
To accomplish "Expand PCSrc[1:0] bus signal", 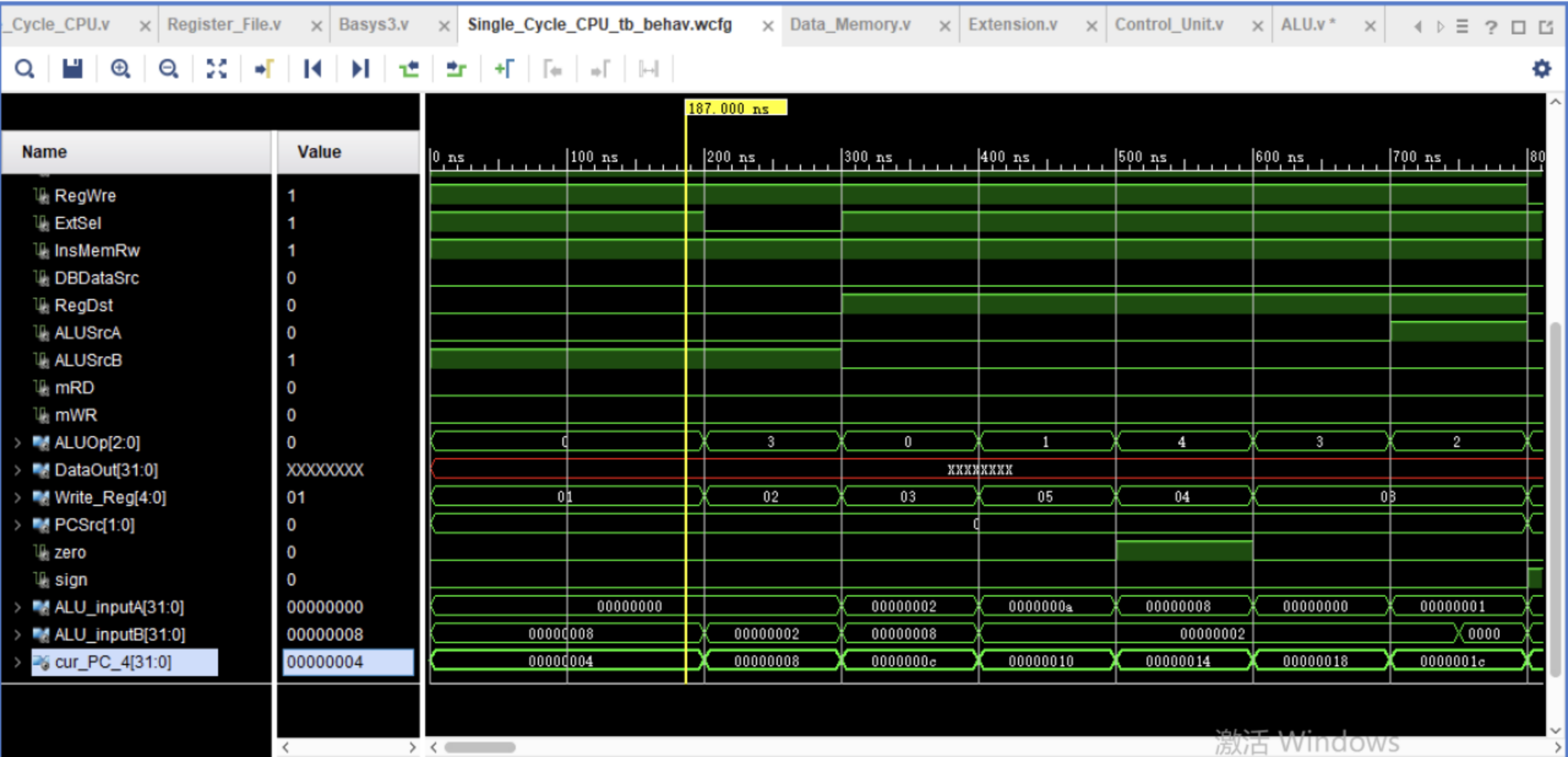I will pyautogui.click(x=17, y=525).
